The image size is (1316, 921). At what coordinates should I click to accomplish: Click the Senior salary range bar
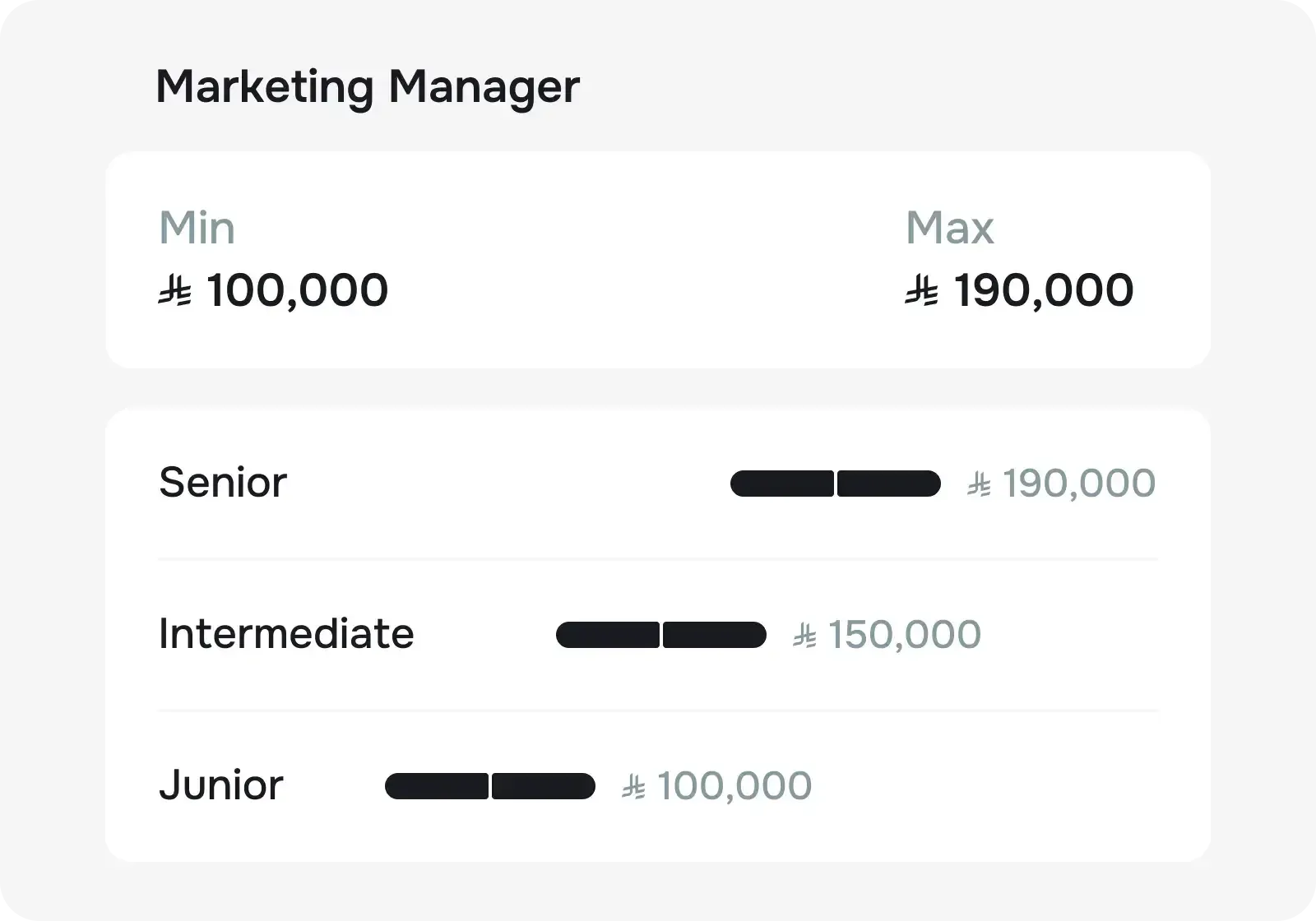[836, 484]
